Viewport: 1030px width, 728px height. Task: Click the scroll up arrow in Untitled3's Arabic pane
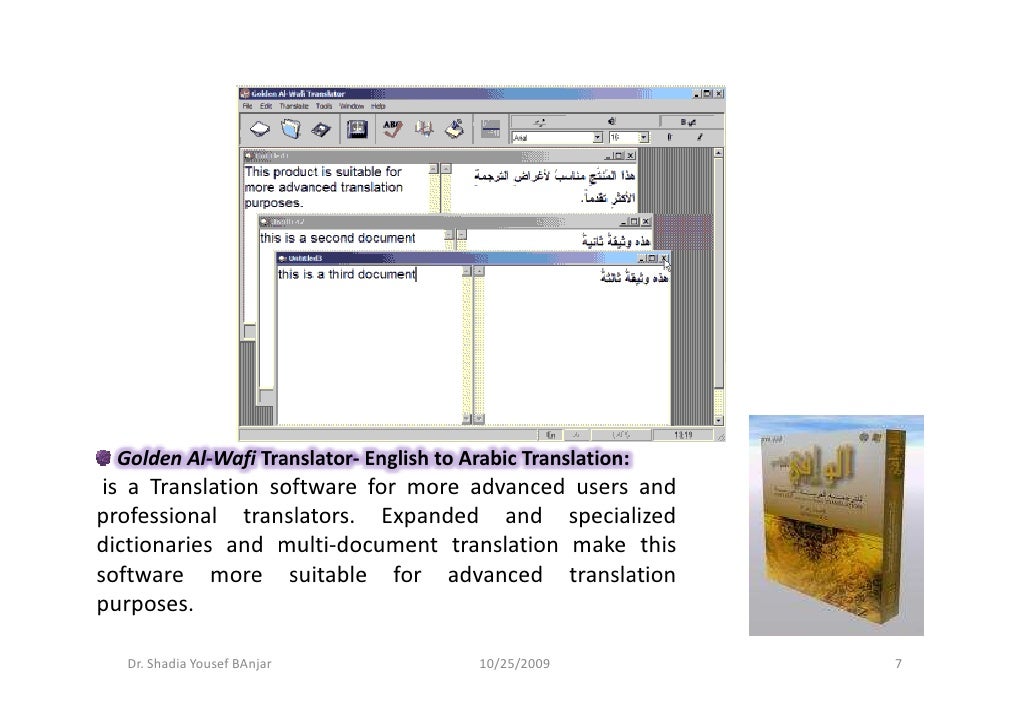479,271
